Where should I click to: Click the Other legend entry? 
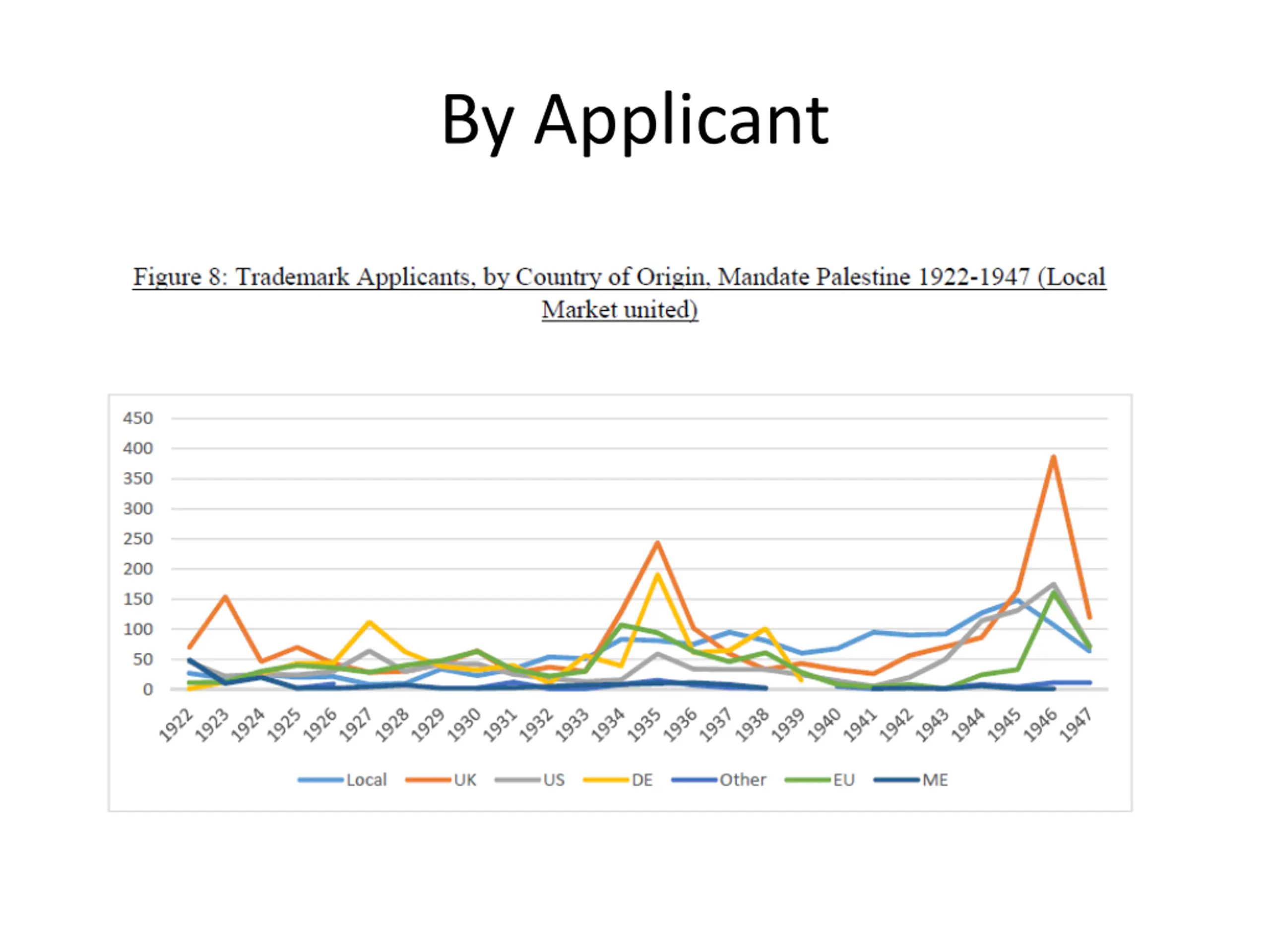719,780
